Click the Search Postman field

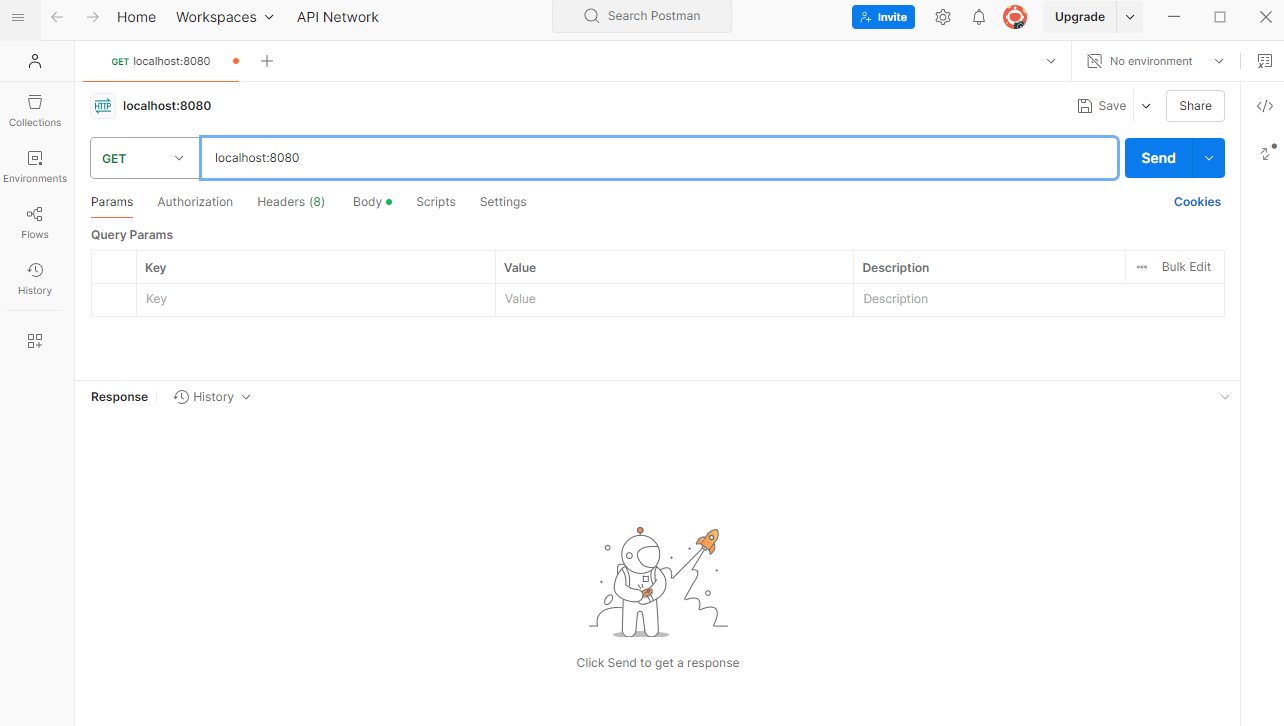click(x=642, y=16)
